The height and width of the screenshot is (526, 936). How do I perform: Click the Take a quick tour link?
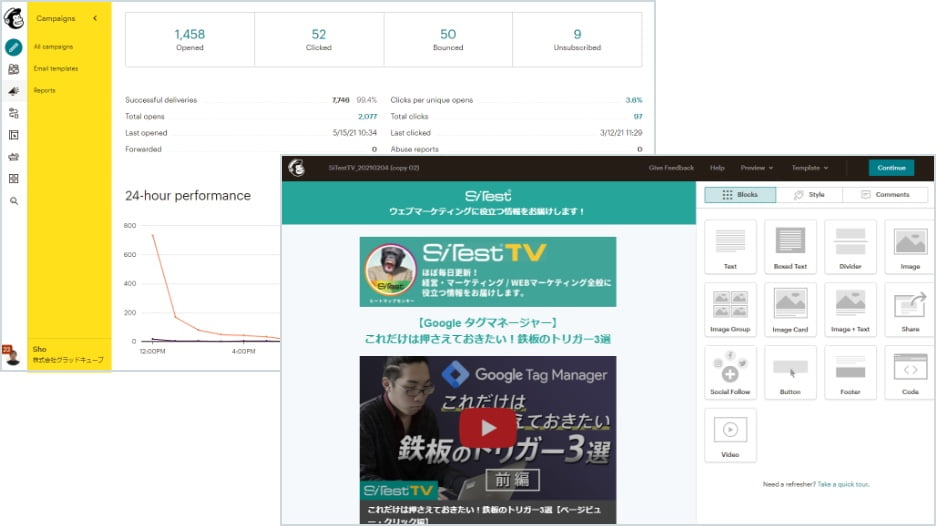843,484
